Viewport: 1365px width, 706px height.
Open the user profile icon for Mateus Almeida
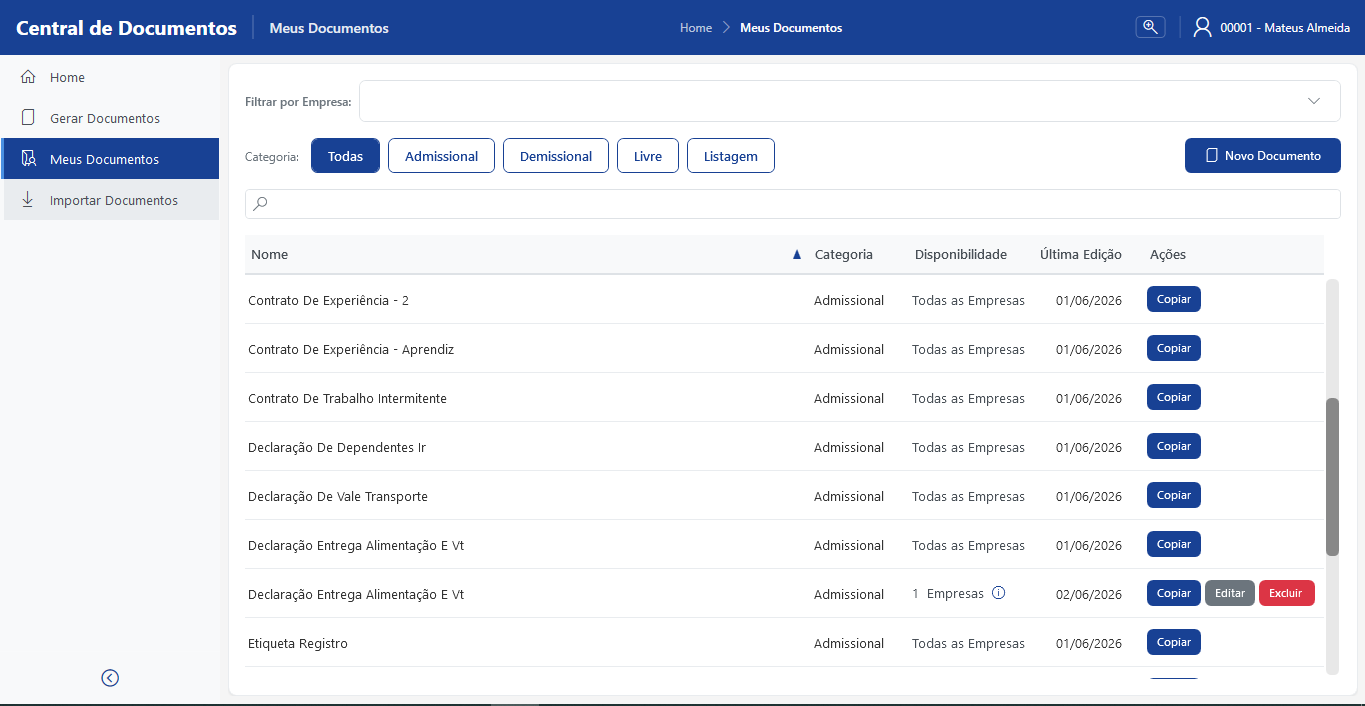click(x=1203, y=27)
